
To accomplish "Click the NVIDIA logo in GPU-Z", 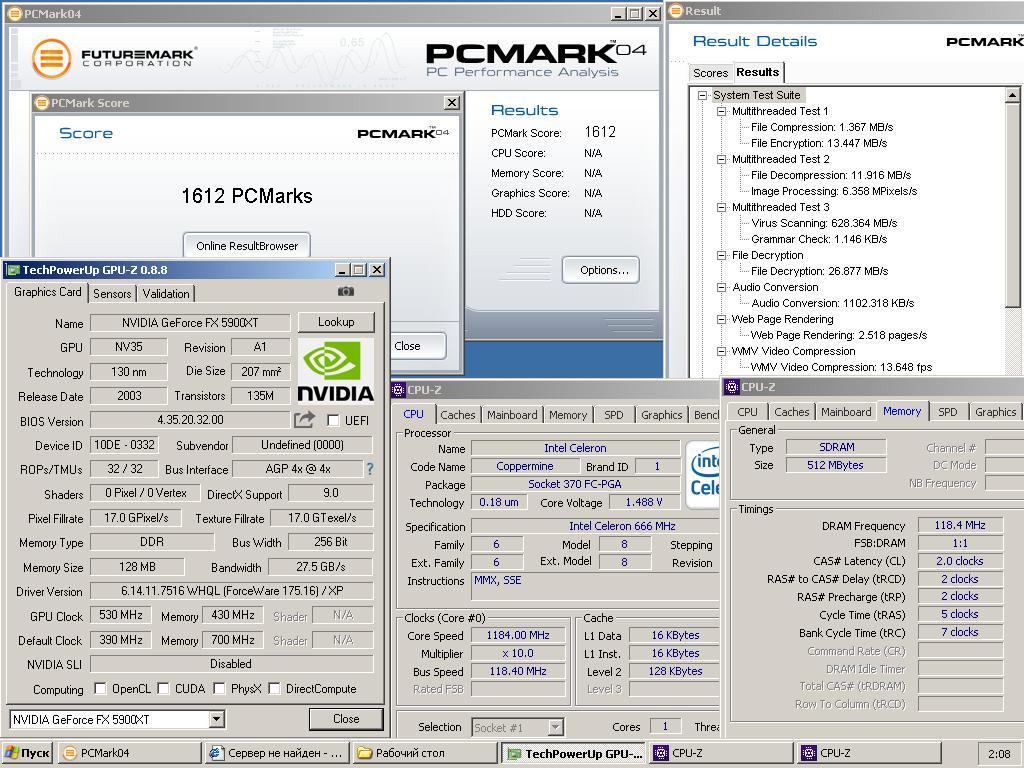I will coord(336,371).
